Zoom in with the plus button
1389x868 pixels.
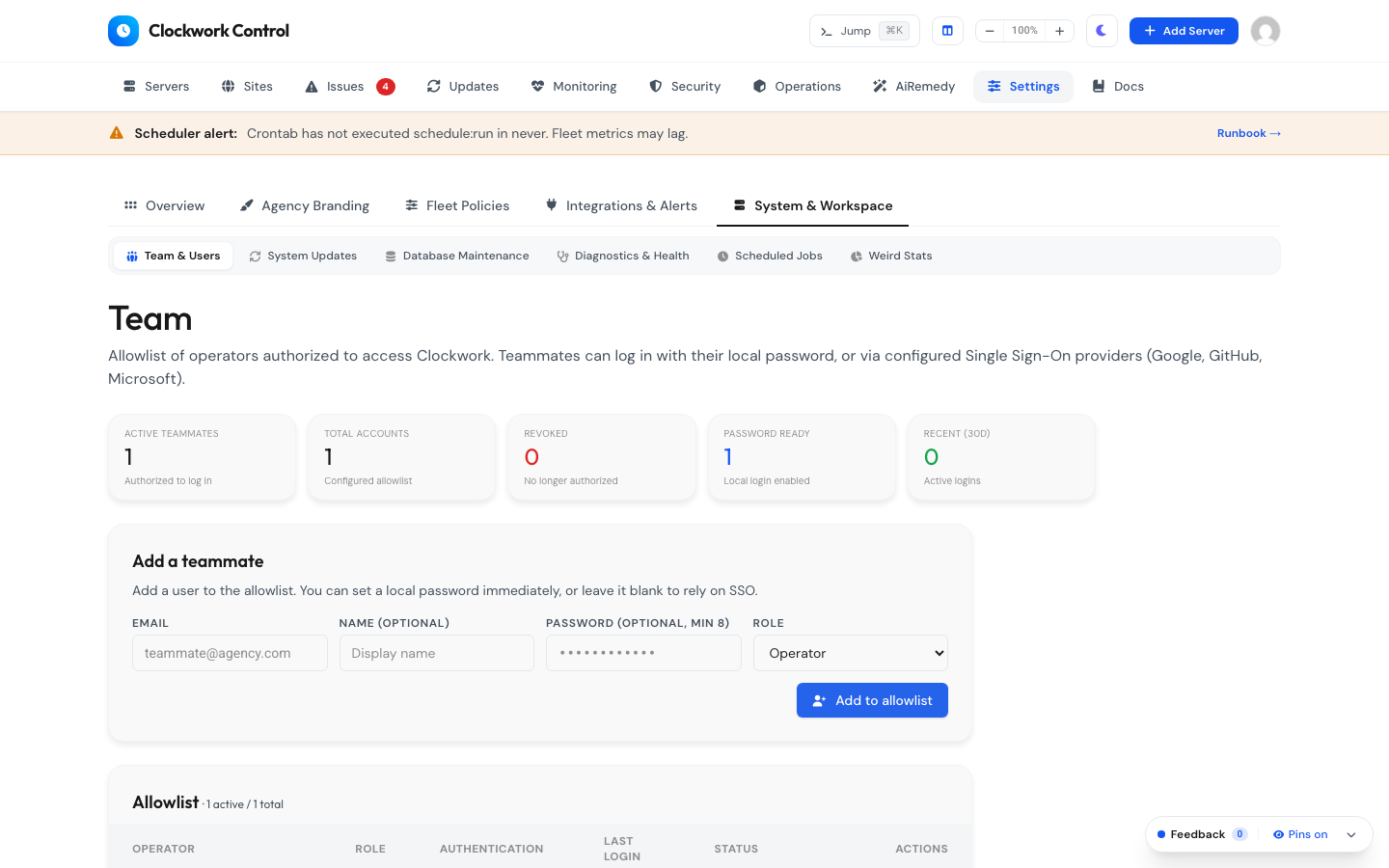[x=1059, y=31]
